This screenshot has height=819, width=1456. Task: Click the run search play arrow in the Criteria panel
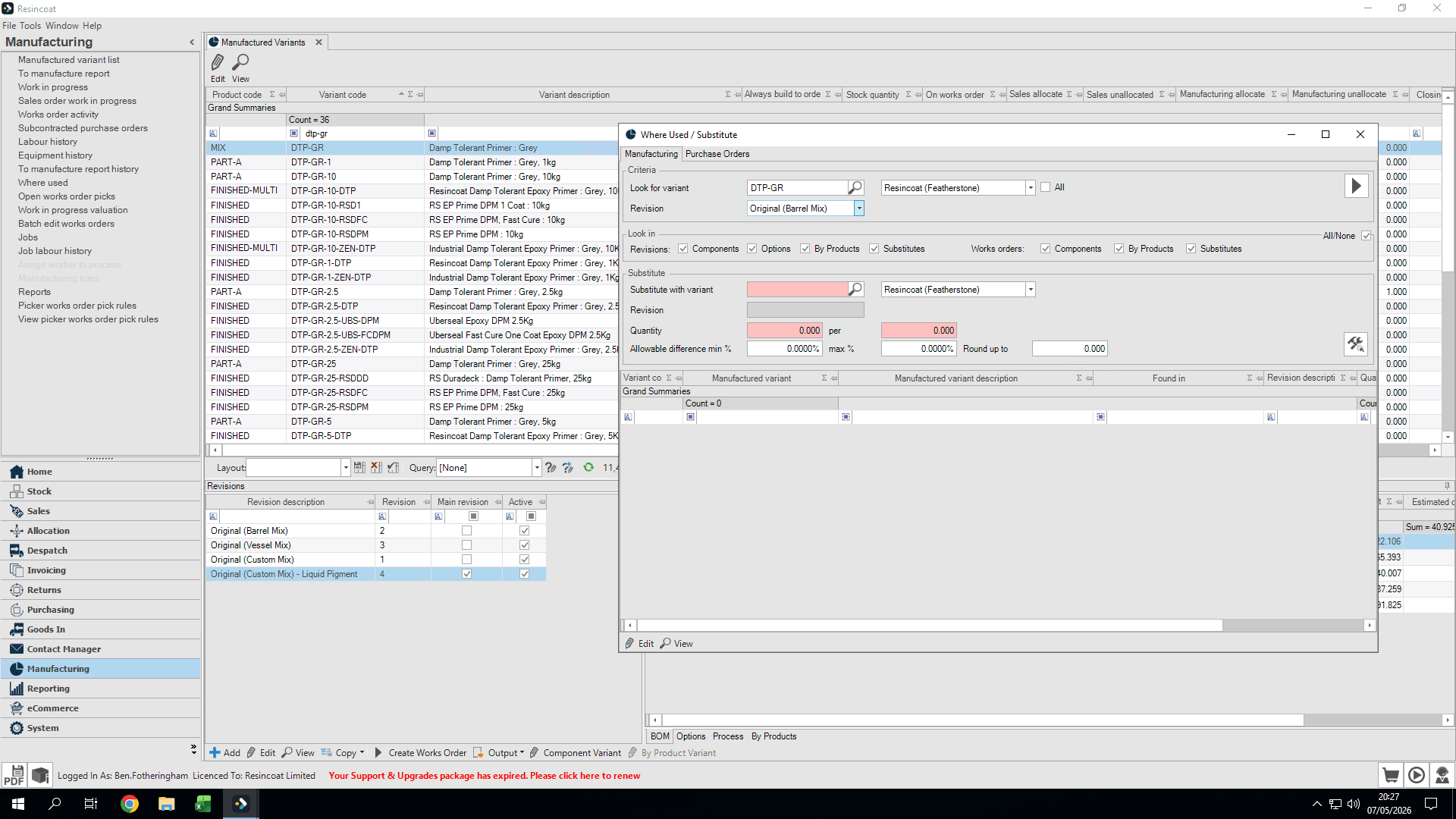click(x=1356, y=187)
